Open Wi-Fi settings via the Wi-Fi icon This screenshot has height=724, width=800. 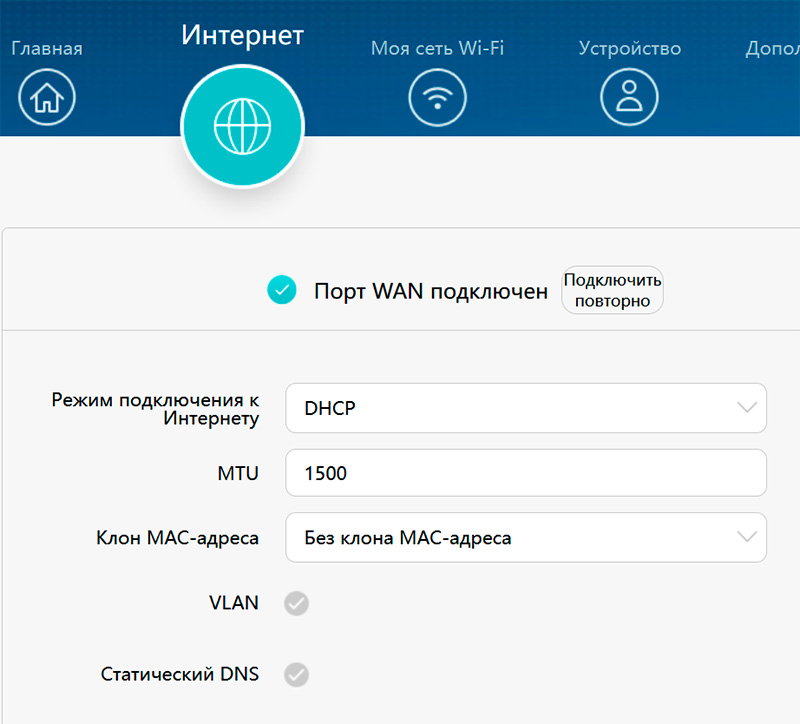(437, 97)
